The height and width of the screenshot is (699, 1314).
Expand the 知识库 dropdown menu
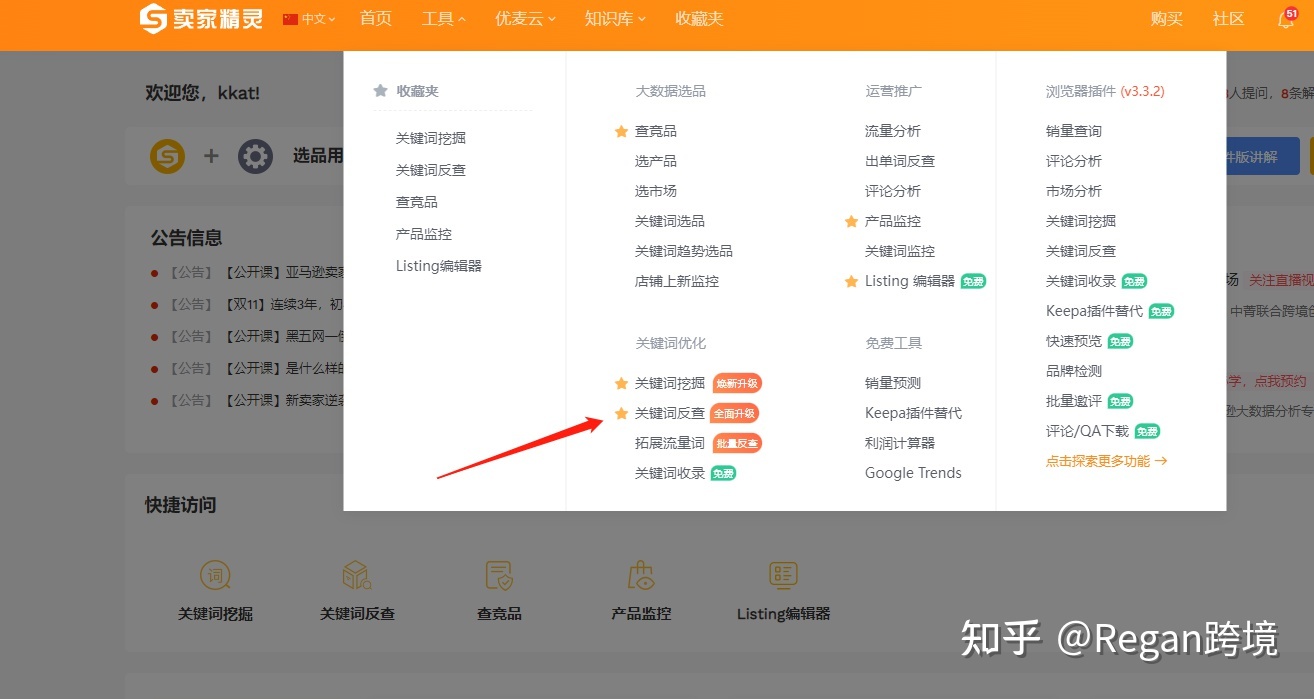[x=615, y=19]
